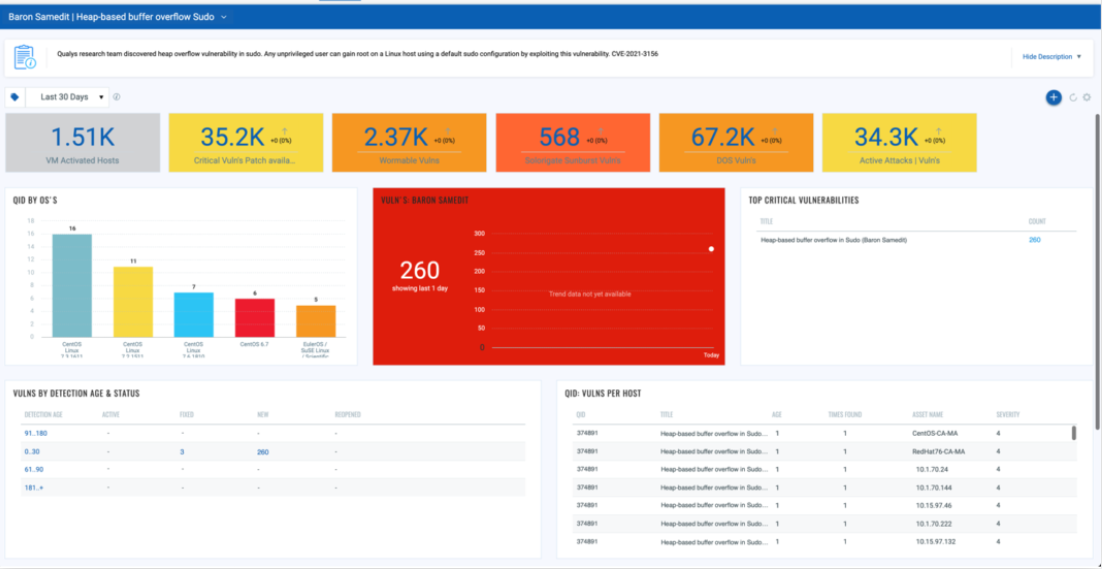Click the 61..90 detection age link
1102x569 pixels.
(x=33, y=469)
